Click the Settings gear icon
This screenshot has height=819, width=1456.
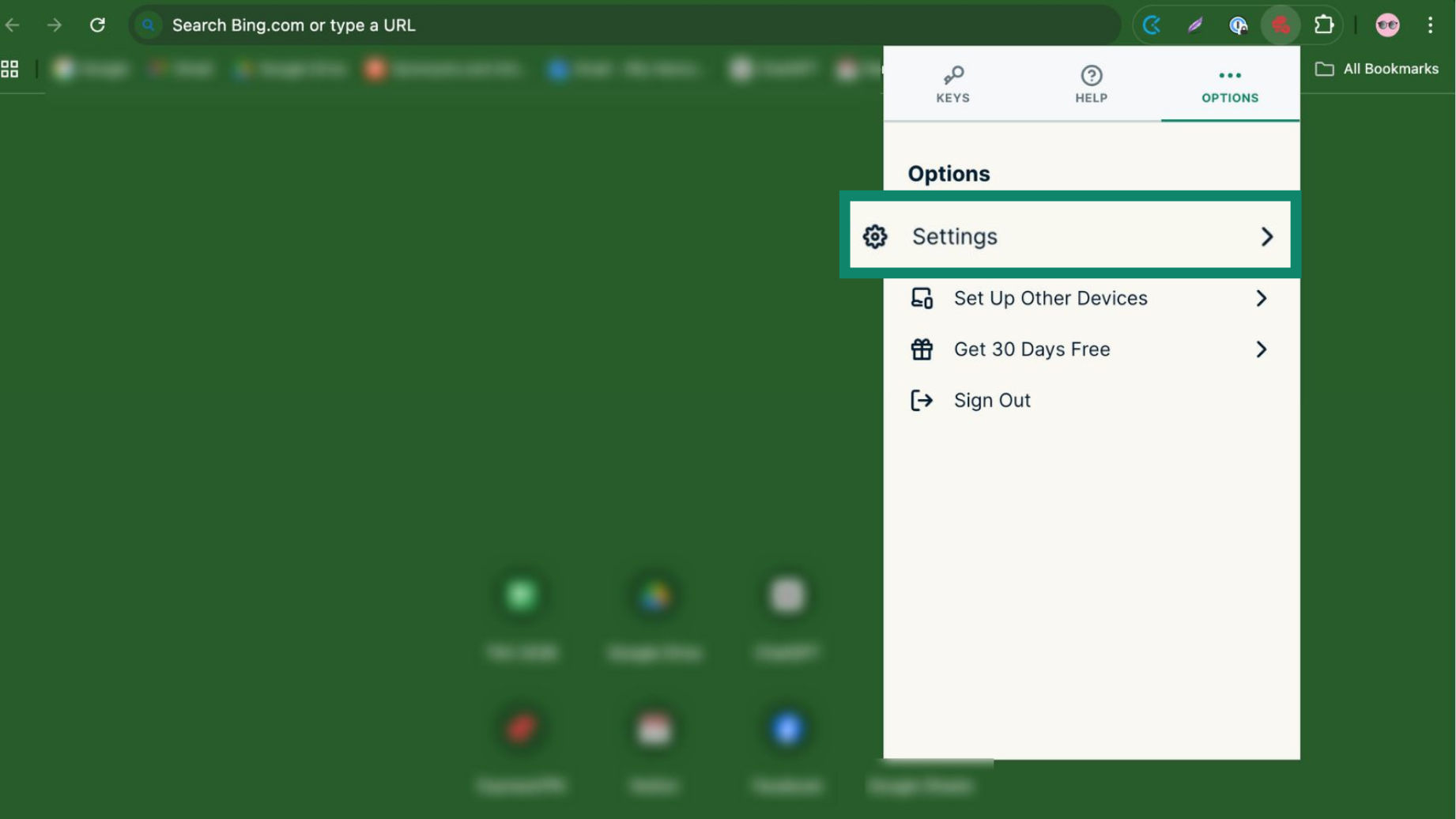pos(875,236)
